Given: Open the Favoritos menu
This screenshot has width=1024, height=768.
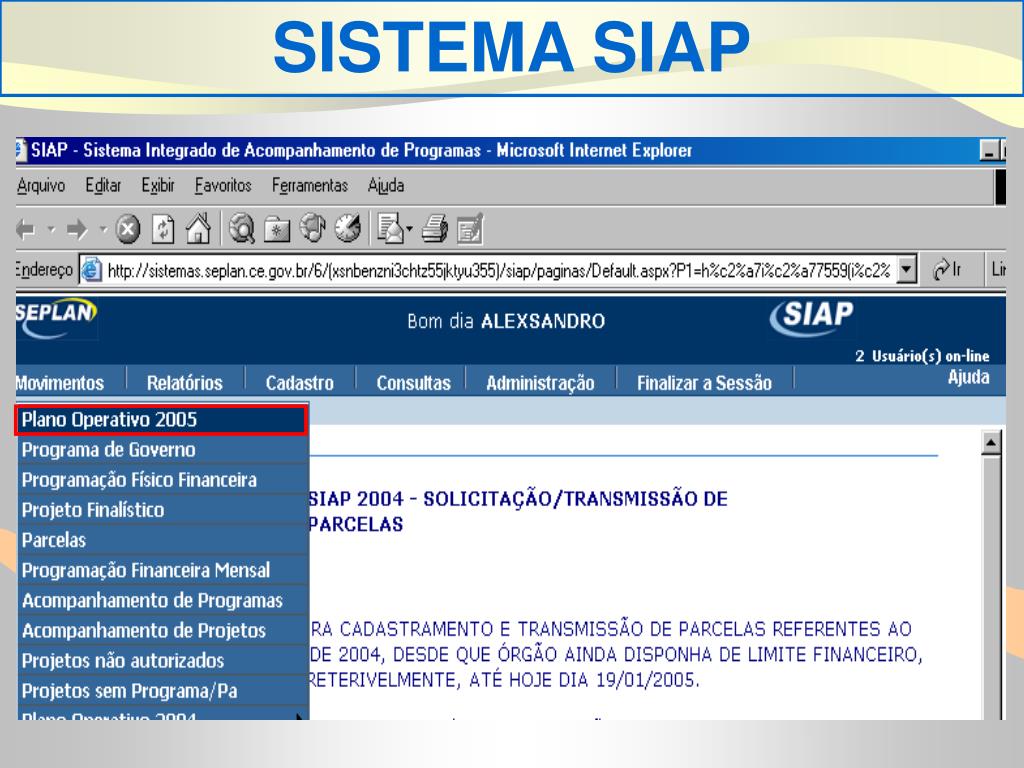Looking at the screenshot, I should 223,185.
